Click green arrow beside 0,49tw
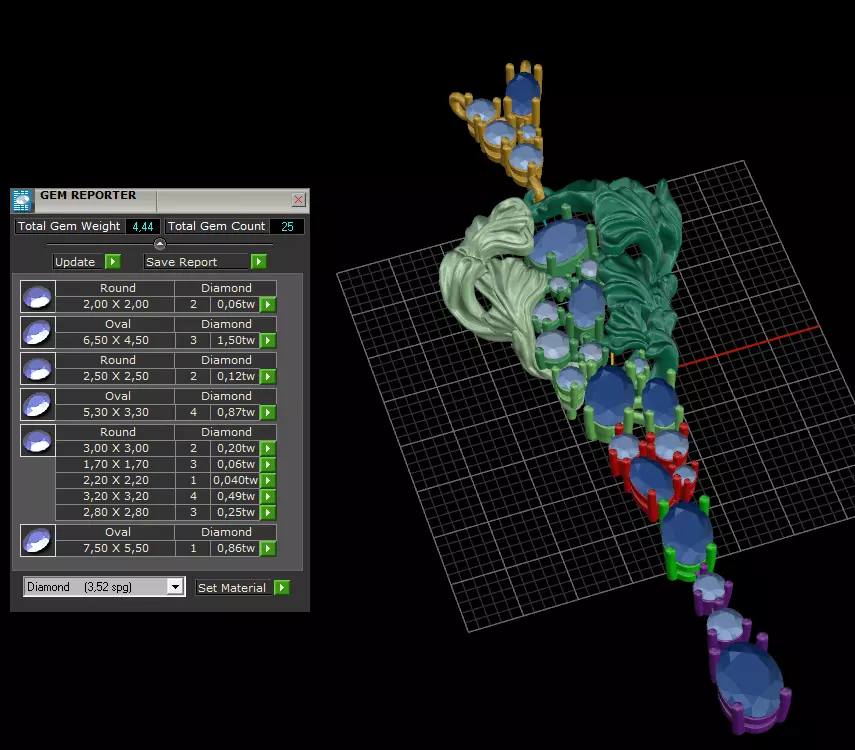The width and height of the screenshot is (855, 750). coord(268,496)
